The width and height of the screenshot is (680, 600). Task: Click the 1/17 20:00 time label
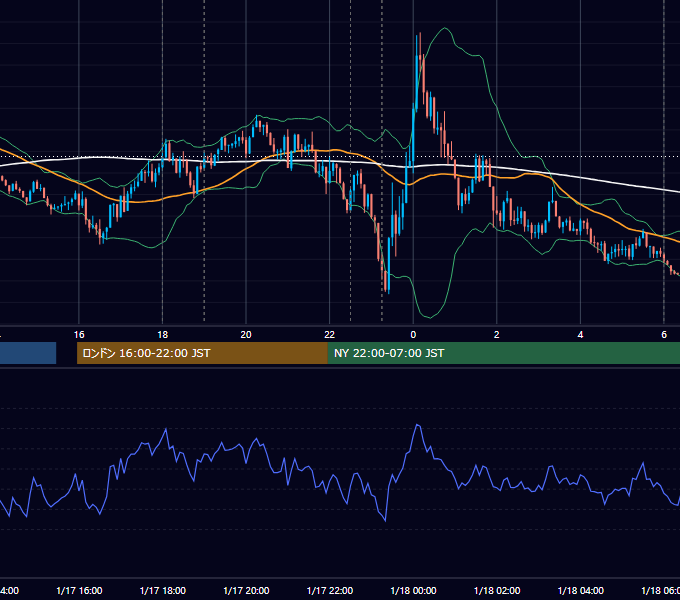pos(246,590)
